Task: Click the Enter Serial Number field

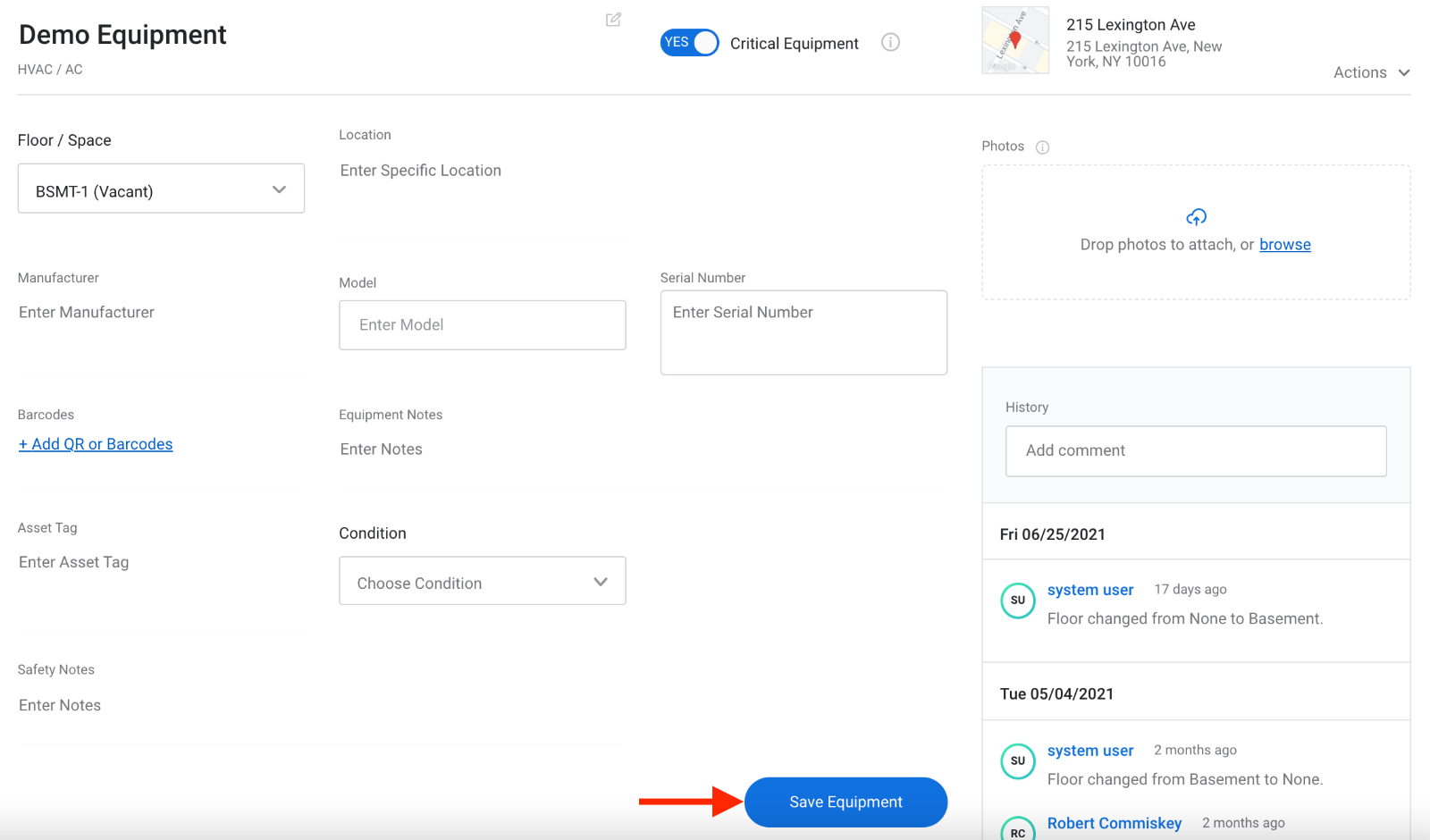Action: (803, 332)
